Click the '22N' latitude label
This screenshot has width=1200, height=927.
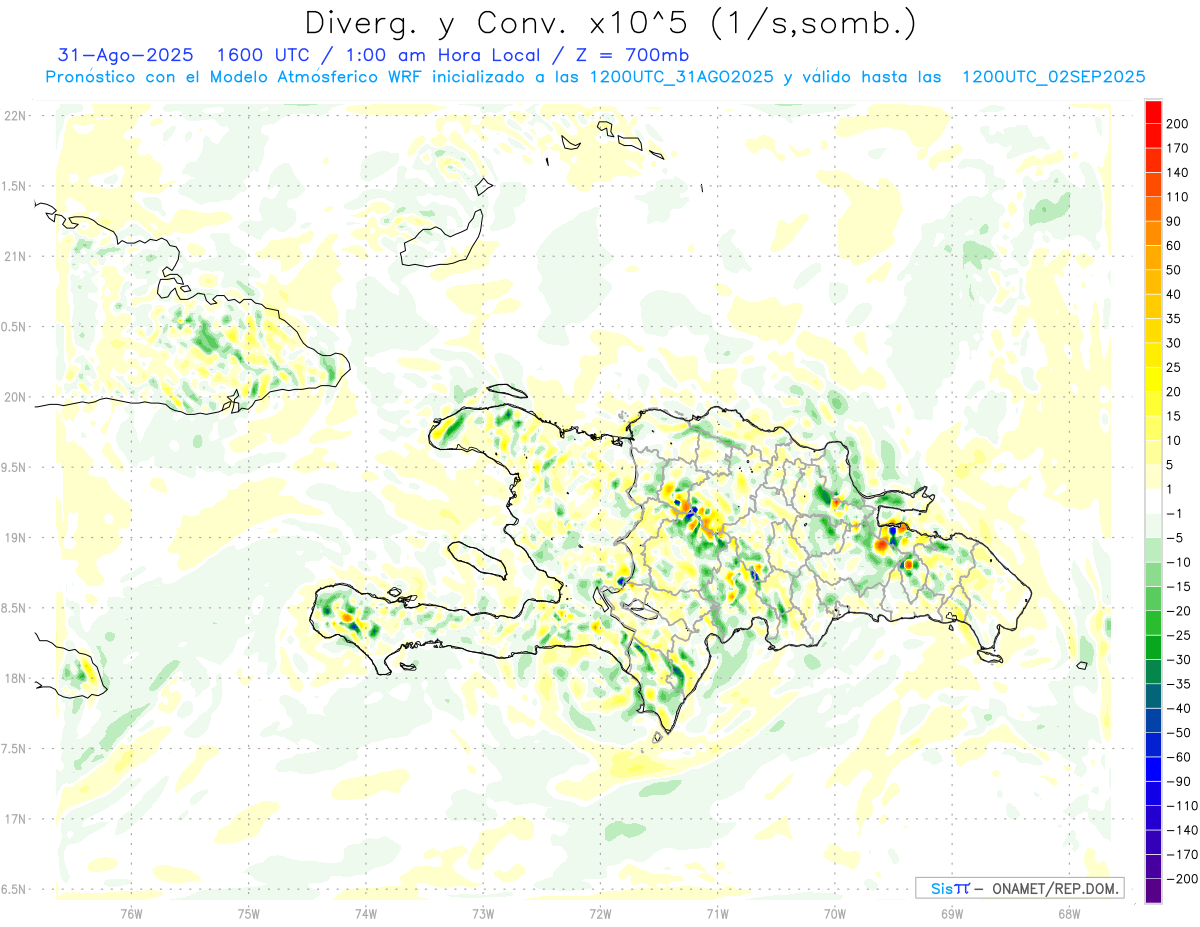tap(14, 115)
